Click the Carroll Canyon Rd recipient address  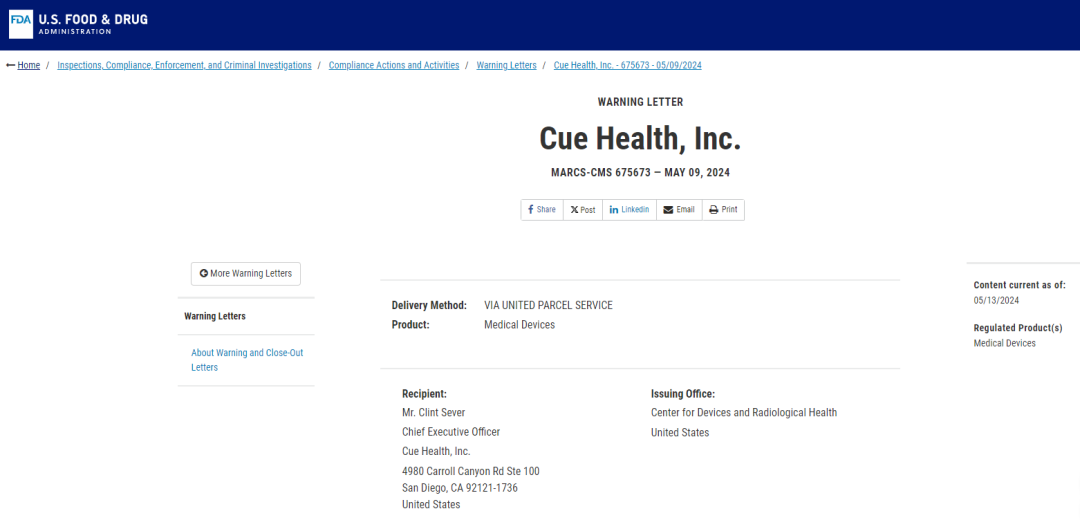(470, 471)
